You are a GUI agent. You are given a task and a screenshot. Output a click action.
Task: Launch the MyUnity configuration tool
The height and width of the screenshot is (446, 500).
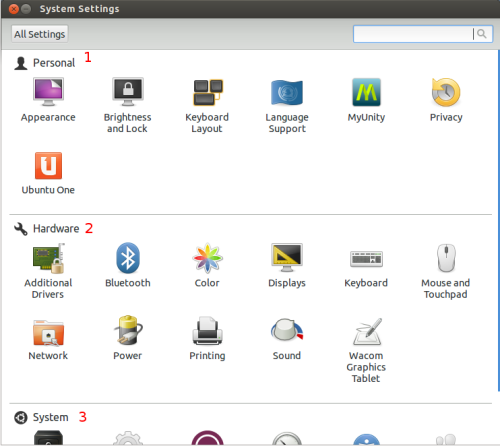[x=366, y=100]
